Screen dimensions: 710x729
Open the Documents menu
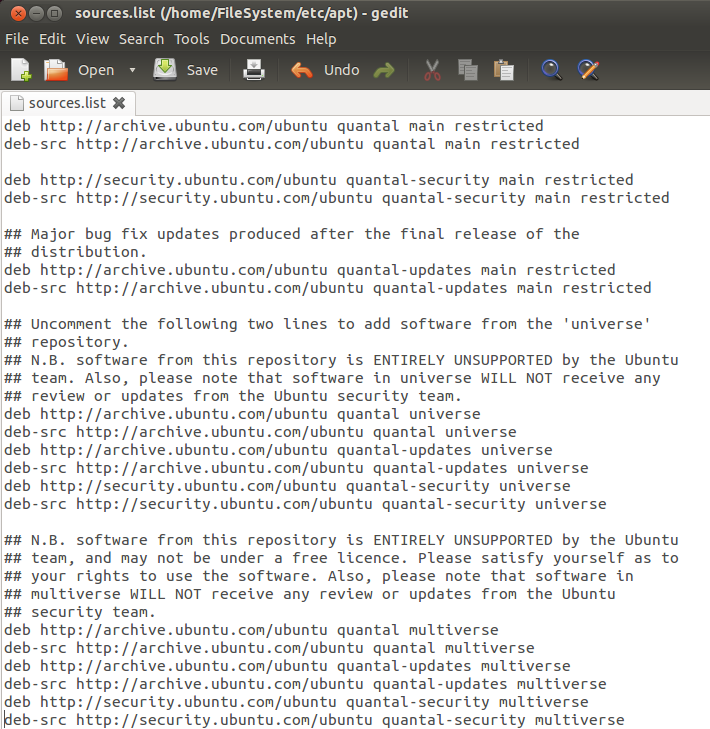[x=258, y=39]
